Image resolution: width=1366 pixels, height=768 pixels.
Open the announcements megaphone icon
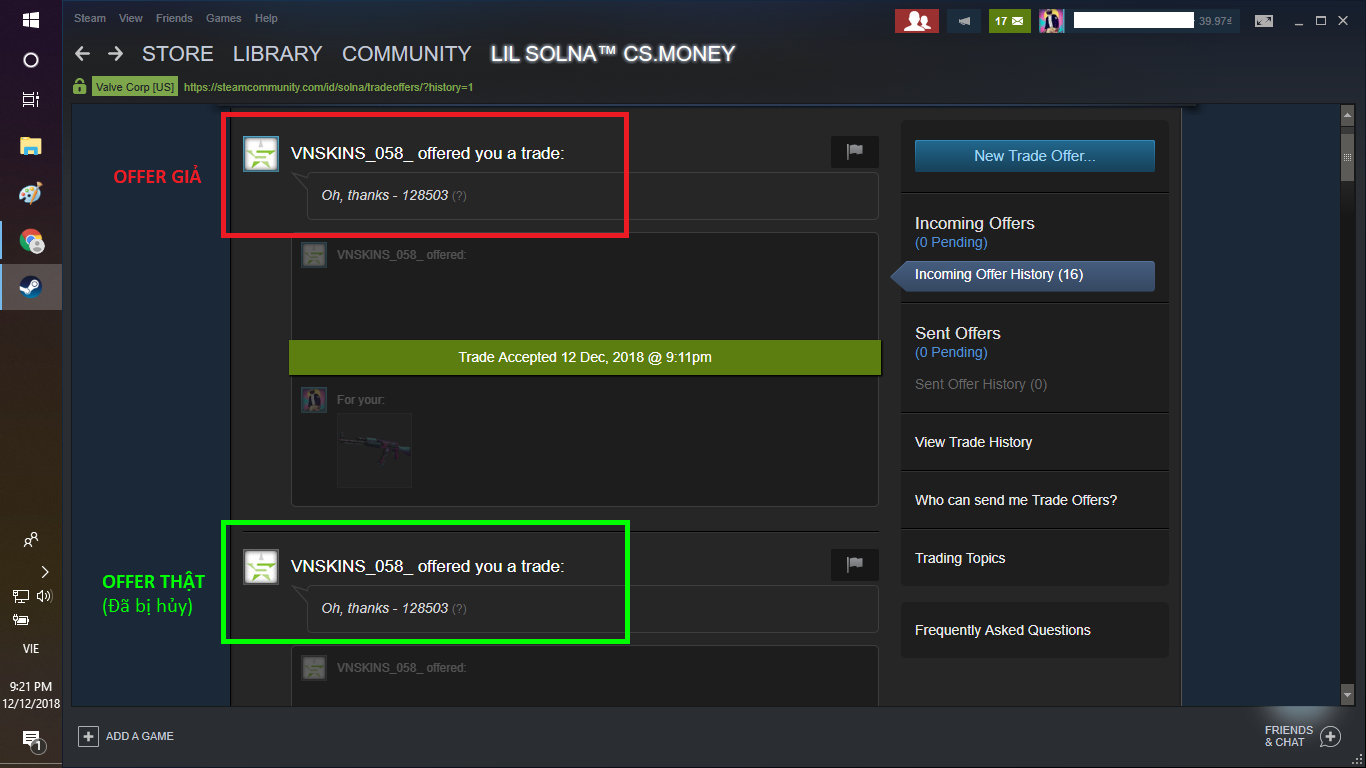(964, 20)
